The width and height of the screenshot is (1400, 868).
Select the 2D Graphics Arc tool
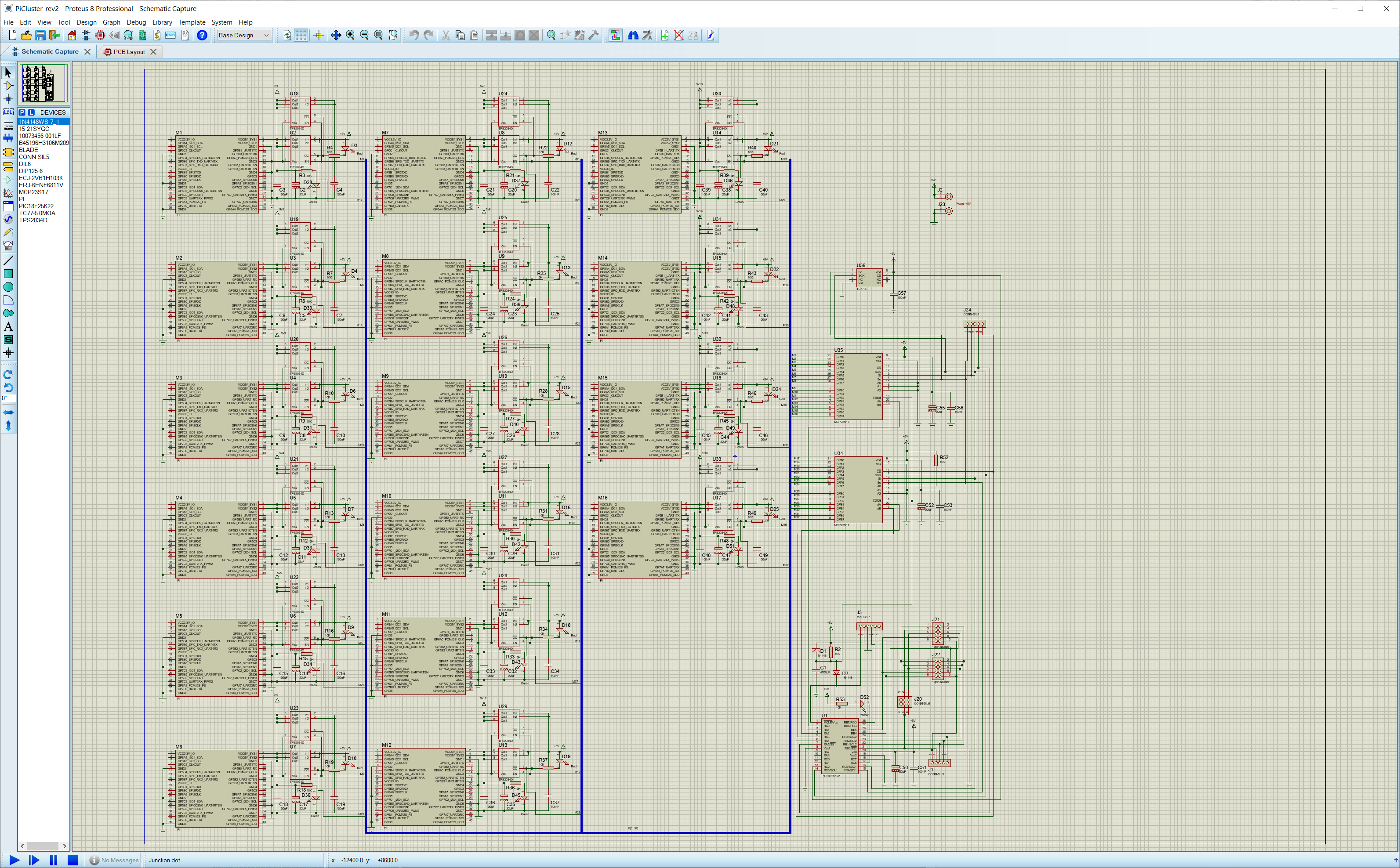[x=8, y=300]
